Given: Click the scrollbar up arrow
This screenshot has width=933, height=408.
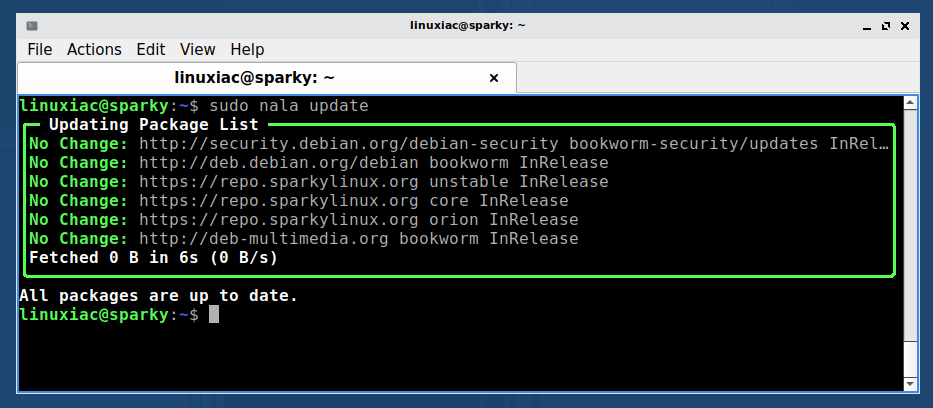Looking at the screenshot, I should tap(910, 103).
